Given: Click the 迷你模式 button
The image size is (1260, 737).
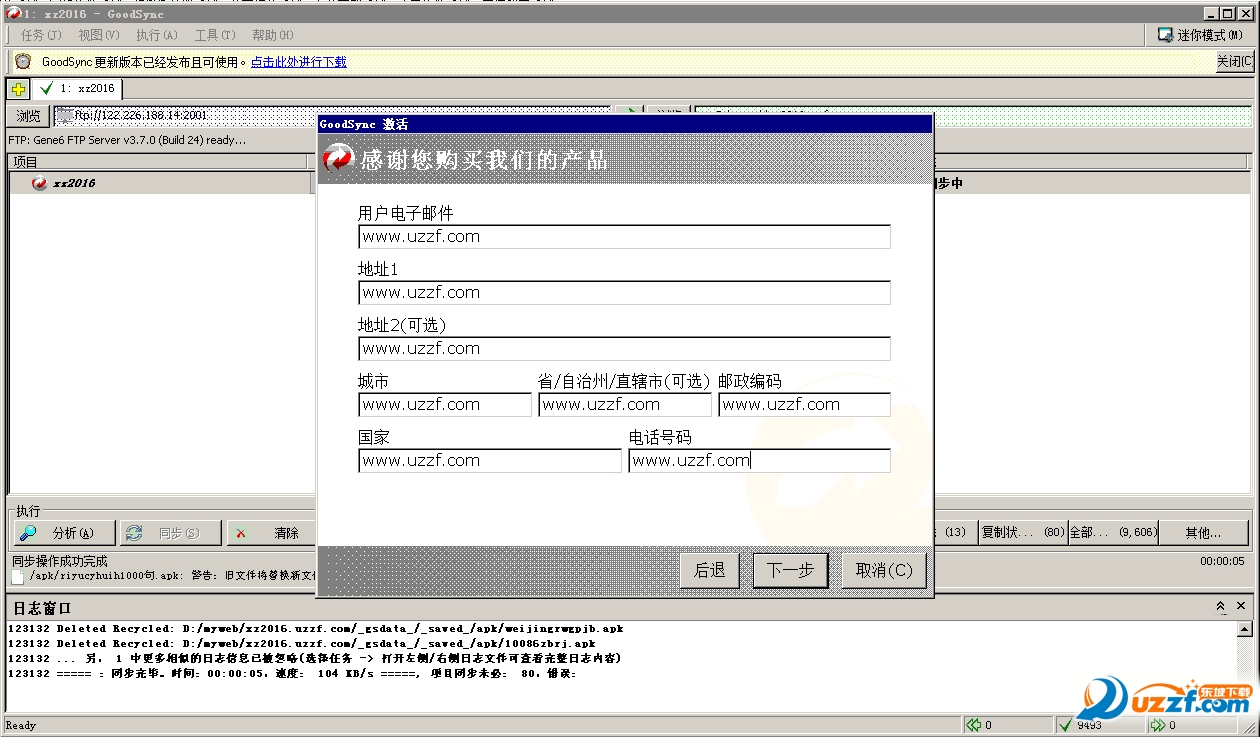Looking at the screenshot, I should click(x=1200, y=35).
